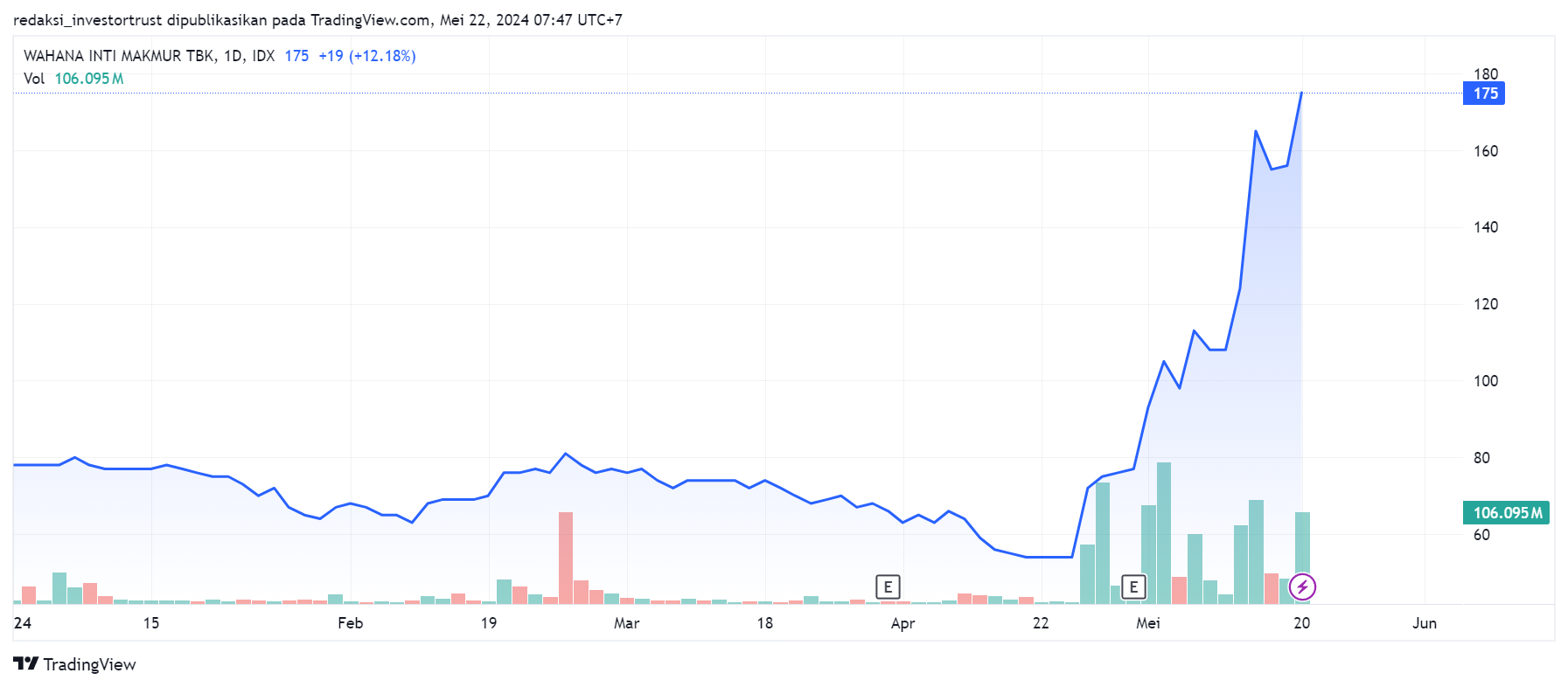Click the Jun date axis label

(x=1425, y=623)
